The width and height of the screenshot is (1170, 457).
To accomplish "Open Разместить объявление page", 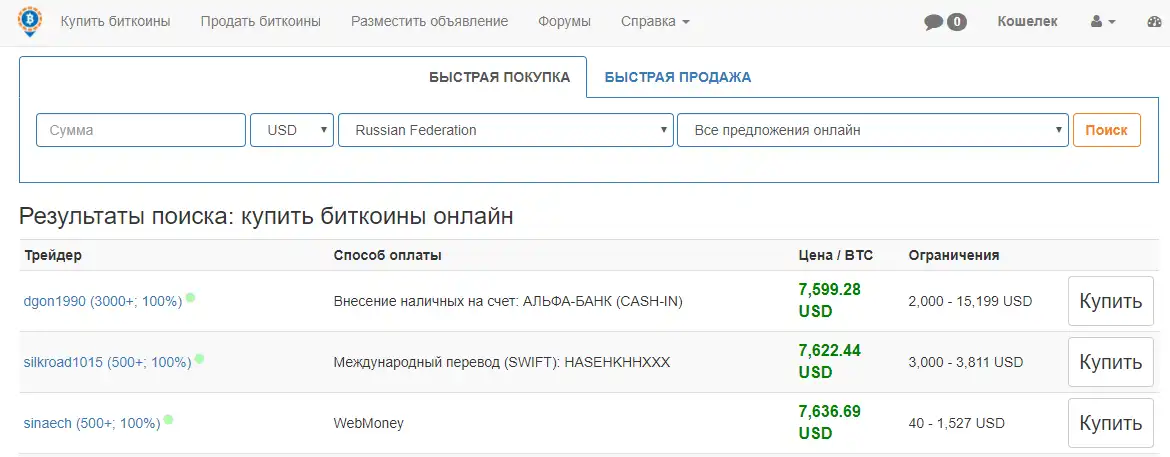I will (x=430, y=22).
